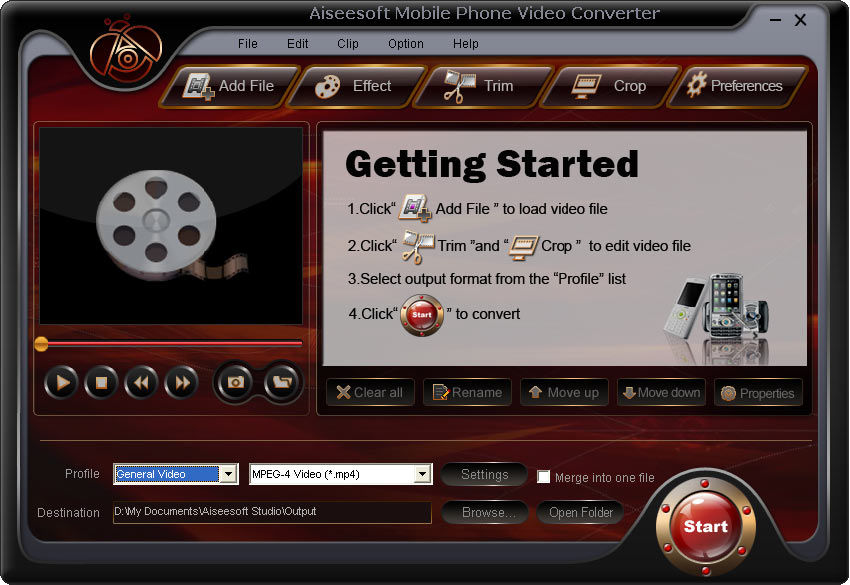Toggle Merge into one file checkbox

coord(543,477)
